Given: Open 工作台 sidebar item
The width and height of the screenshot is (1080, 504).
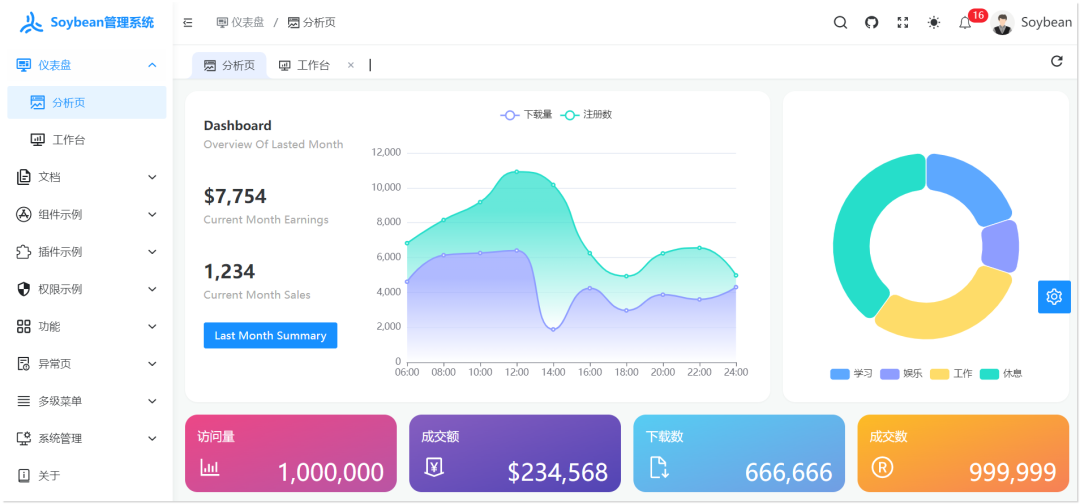Looking at the screenshot, I should click(87, 140).
